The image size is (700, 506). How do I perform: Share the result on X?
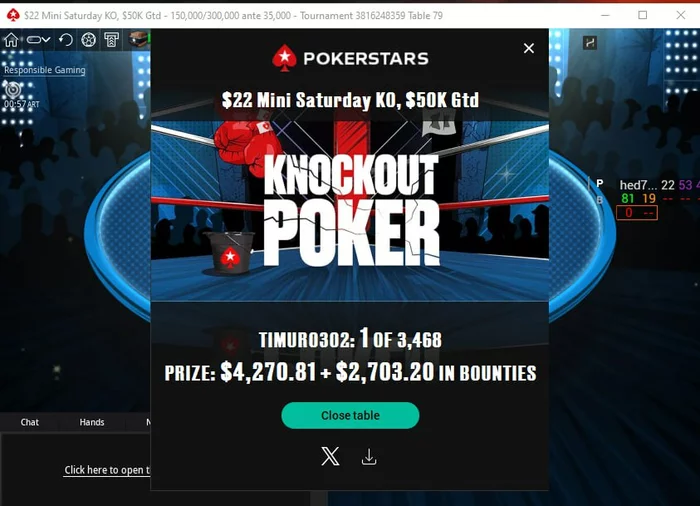(330, 456)
